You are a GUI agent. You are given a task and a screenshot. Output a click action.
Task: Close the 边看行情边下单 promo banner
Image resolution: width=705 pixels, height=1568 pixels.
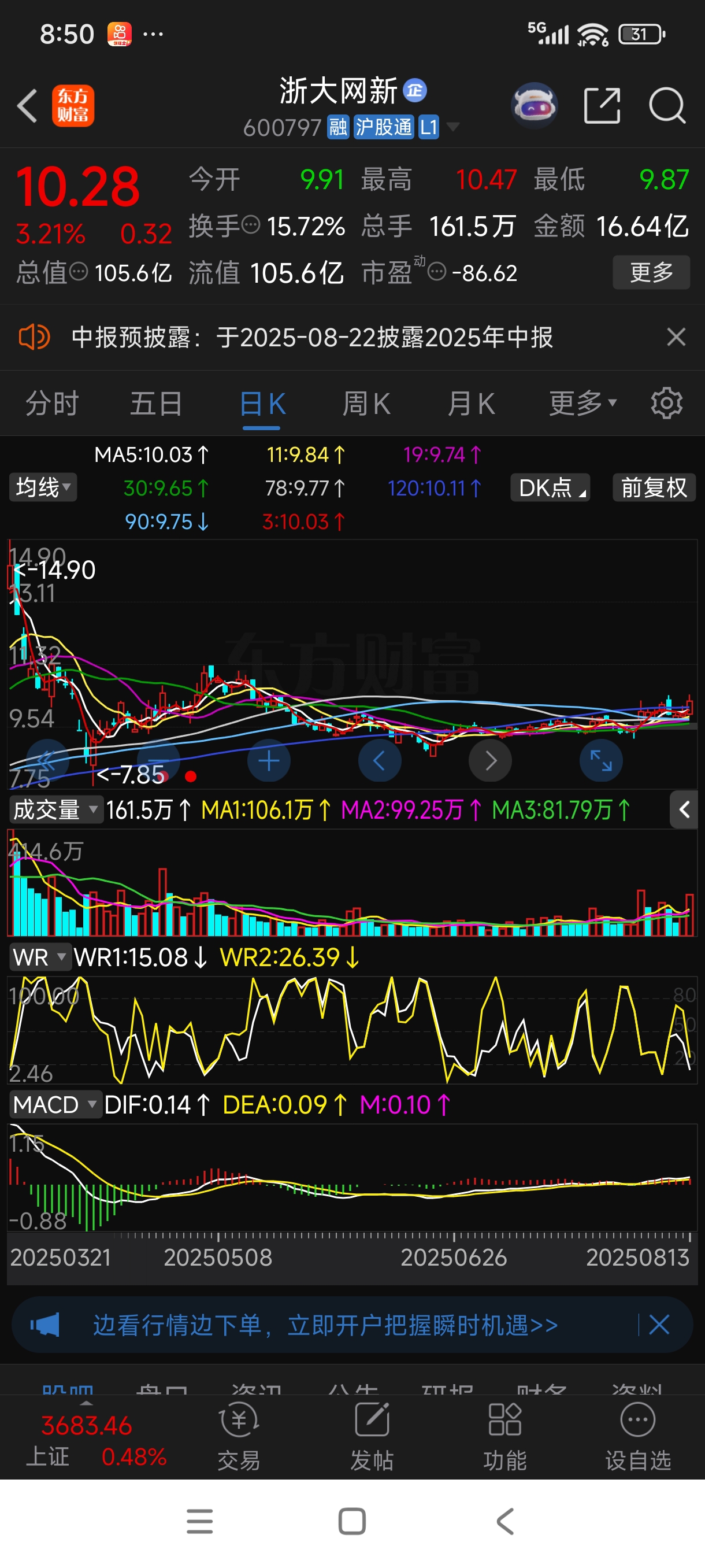[x=659, y=1325]
